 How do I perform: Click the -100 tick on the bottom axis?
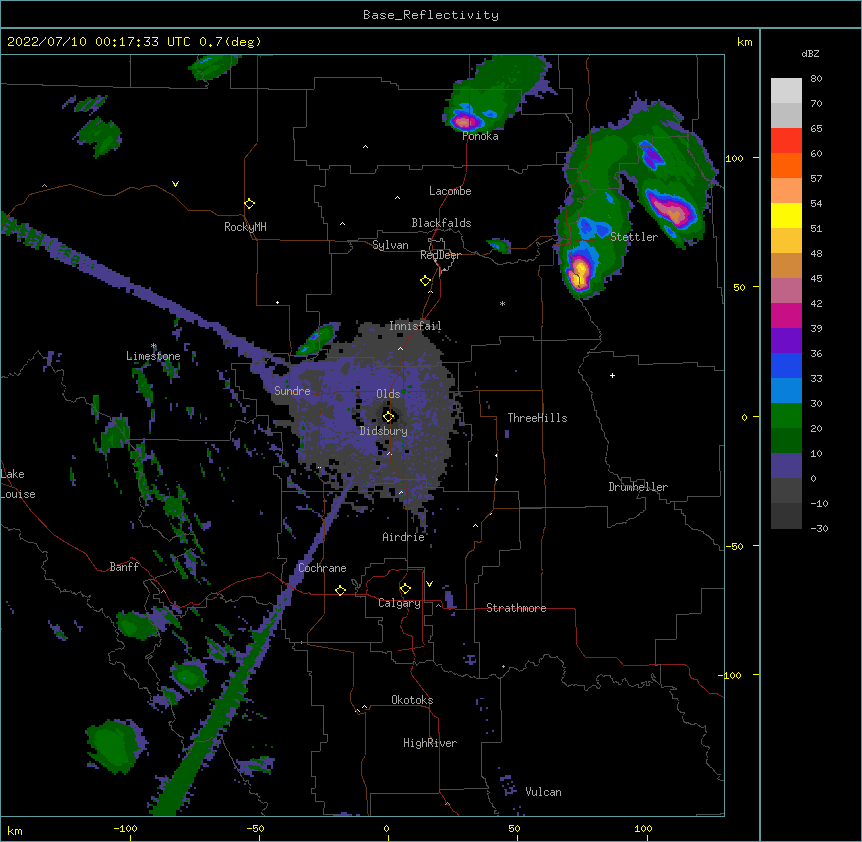[x=126, y=828]
